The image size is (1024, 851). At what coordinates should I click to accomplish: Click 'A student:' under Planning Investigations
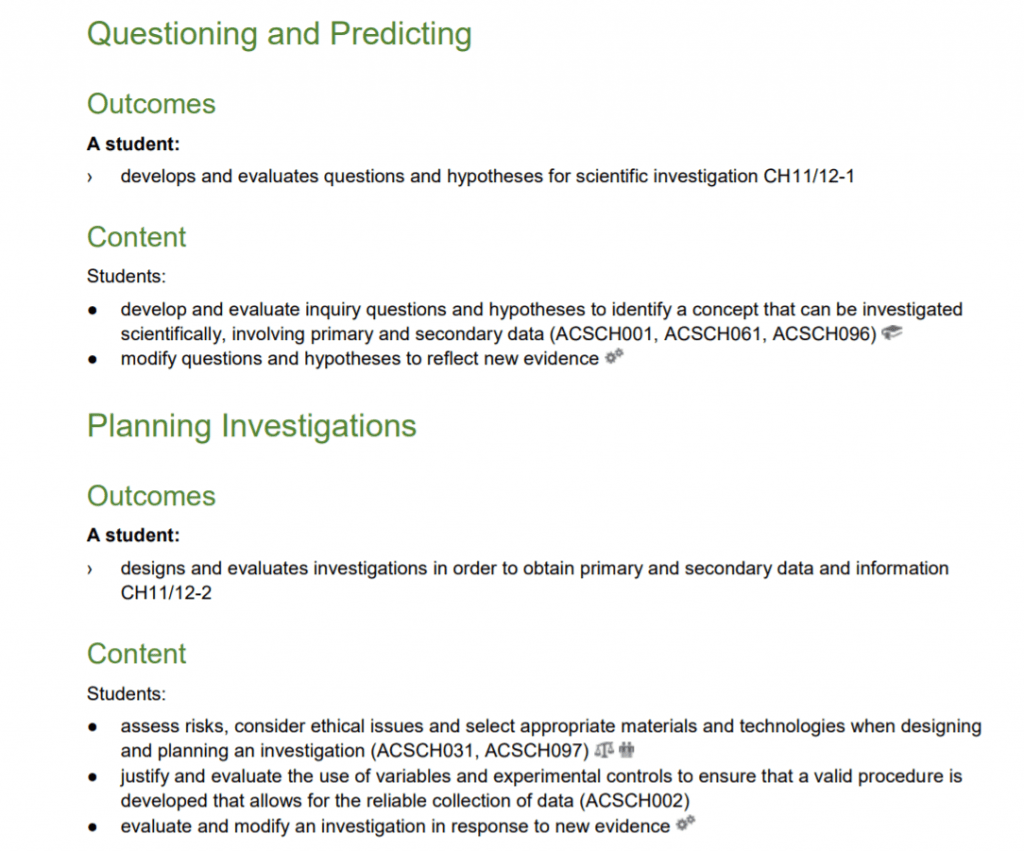pos(133,536)
